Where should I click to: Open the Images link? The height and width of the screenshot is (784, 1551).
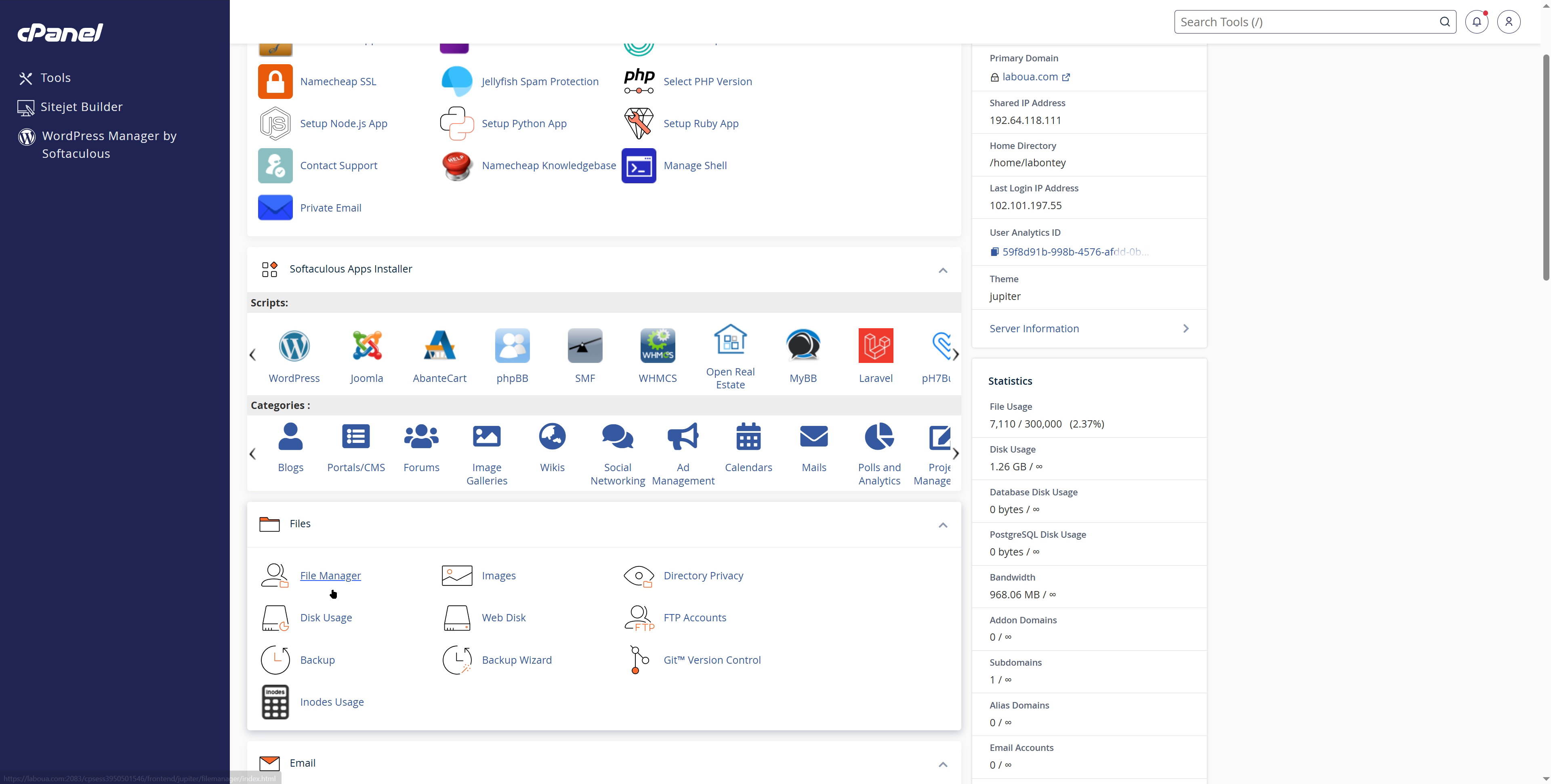498,576
